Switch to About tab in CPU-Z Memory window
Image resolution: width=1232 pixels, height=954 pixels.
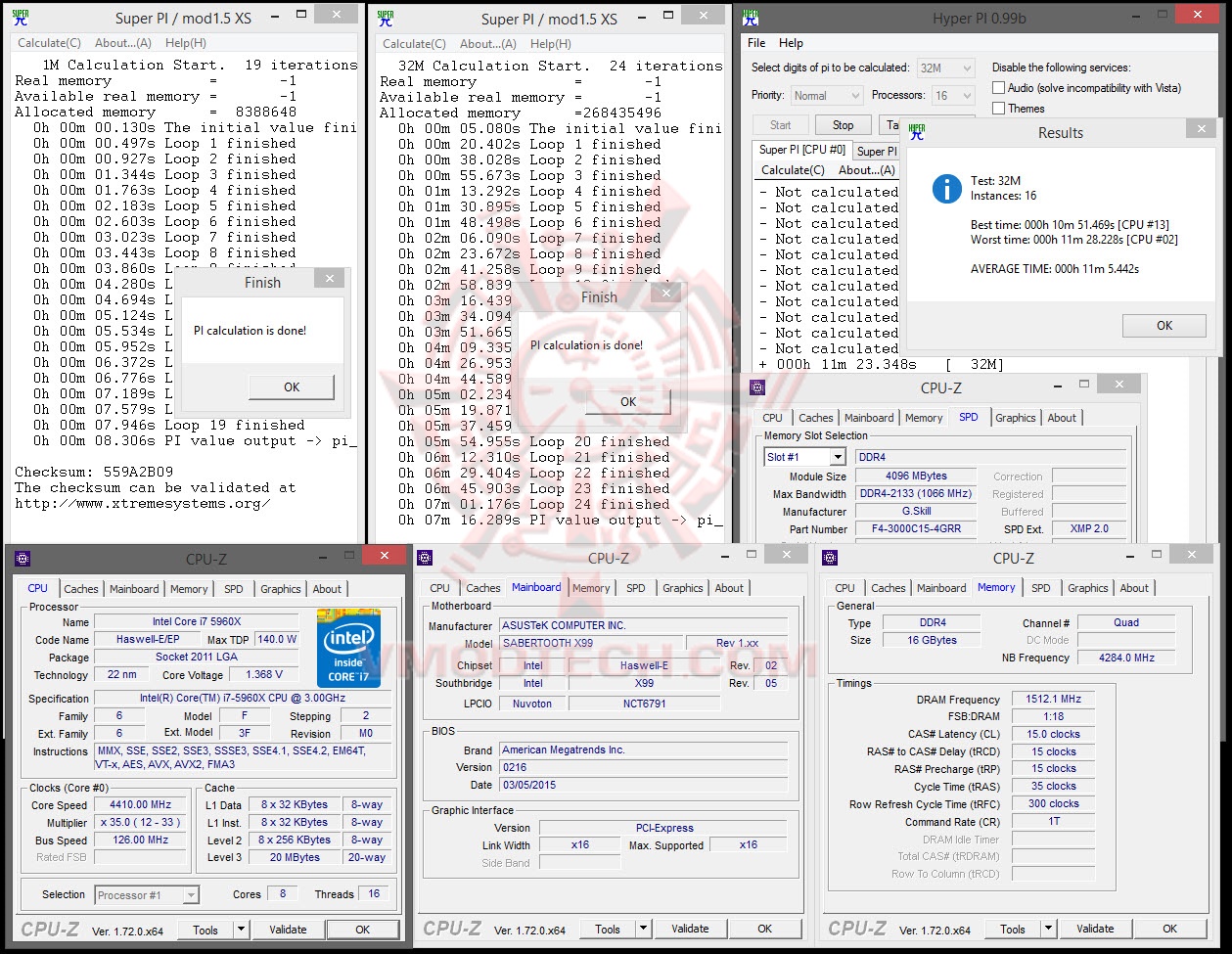(x=1134, y=588)
